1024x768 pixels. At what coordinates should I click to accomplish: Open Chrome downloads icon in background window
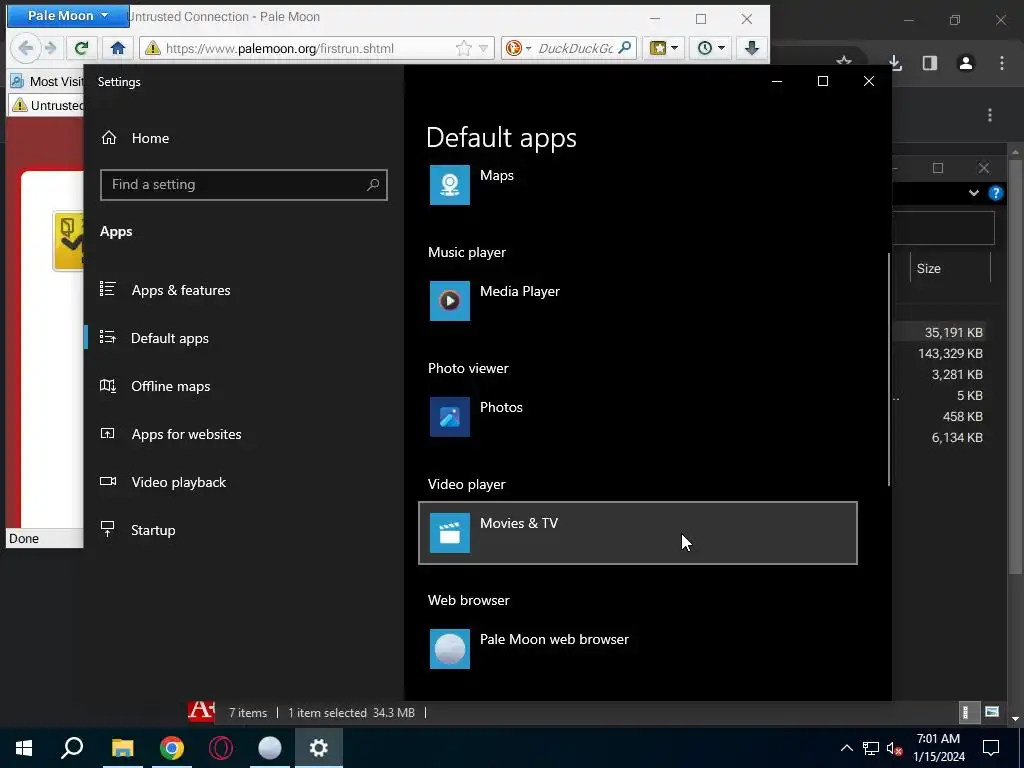tap(895, 63)
